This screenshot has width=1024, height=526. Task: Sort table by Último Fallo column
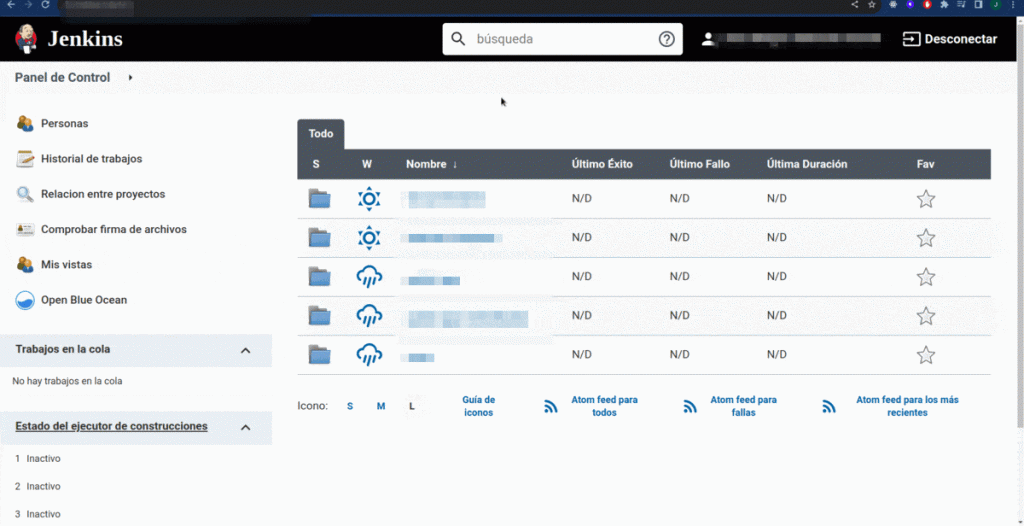(x=699, y=165)
